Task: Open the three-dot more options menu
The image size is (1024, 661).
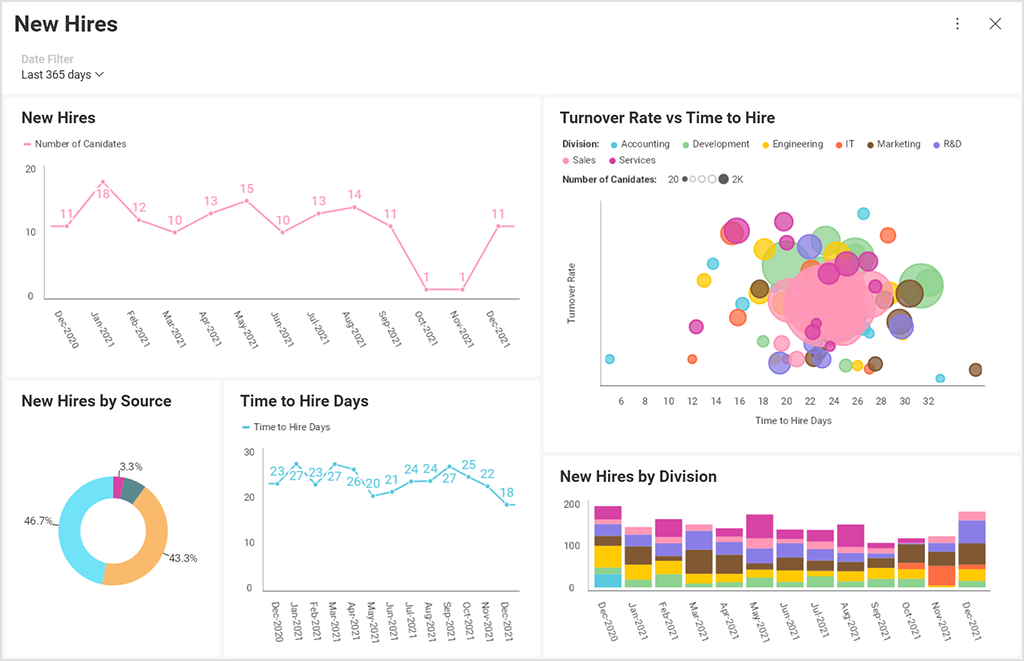Action: (x=957, y=24)
